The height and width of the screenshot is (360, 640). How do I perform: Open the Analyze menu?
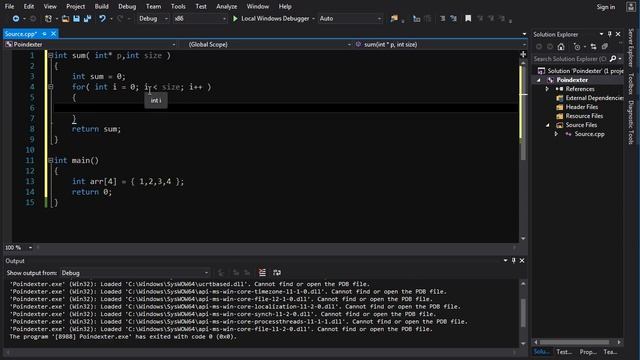227,7
